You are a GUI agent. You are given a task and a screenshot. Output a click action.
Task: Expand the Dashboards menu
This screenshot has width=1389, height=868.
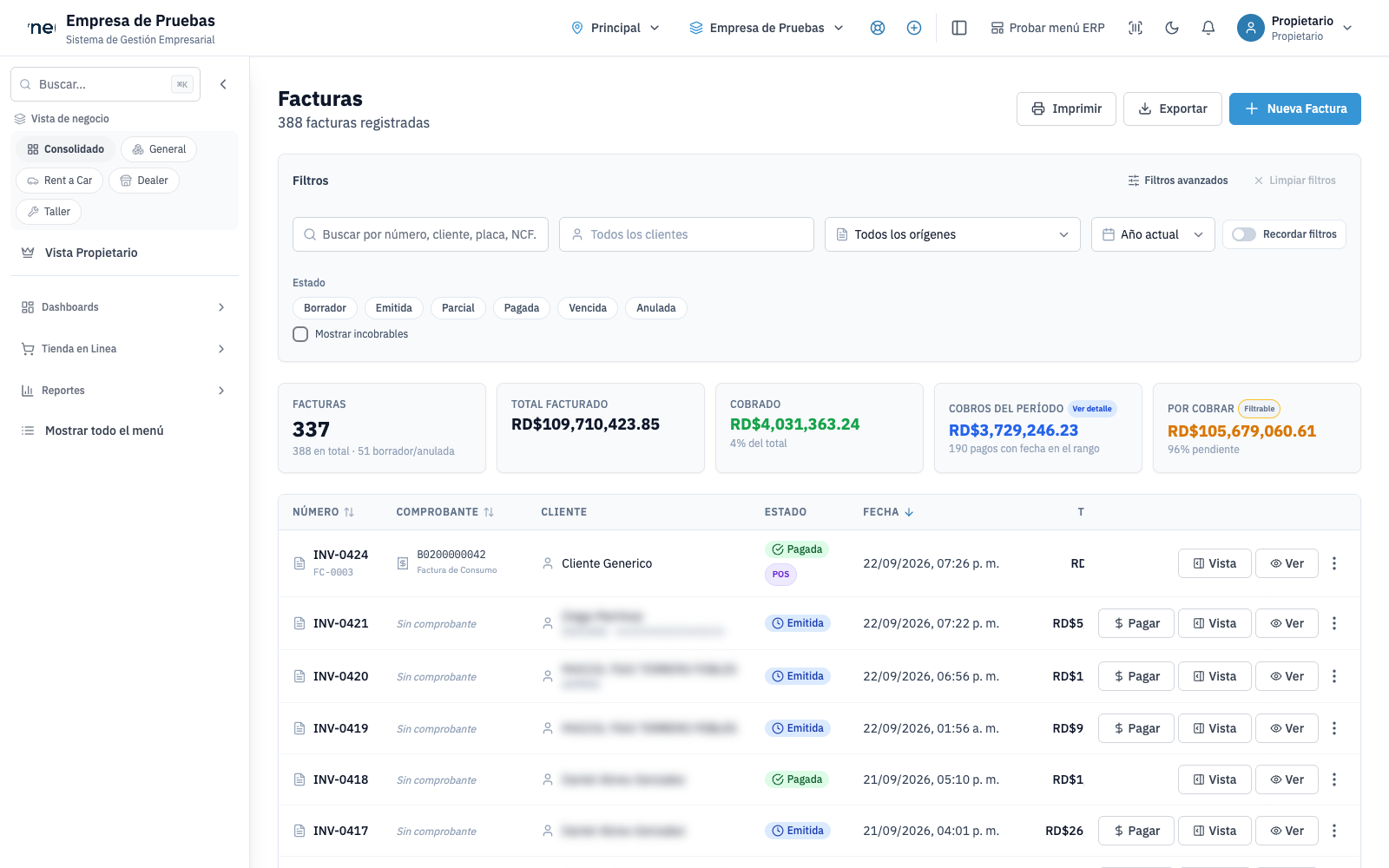124,307
